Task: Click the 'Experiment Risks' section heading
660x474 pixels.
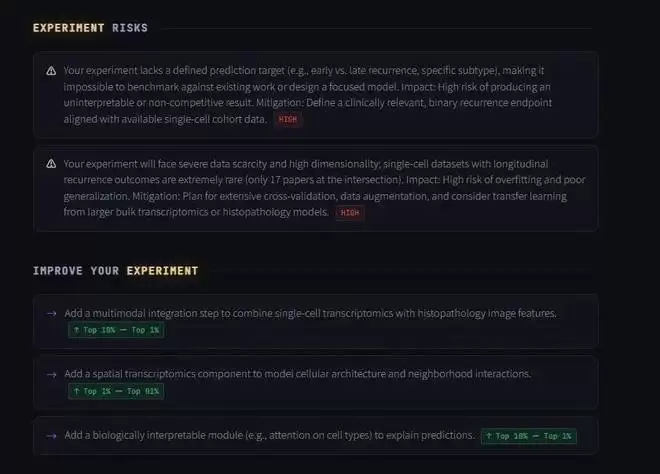Action: (90, 27)
